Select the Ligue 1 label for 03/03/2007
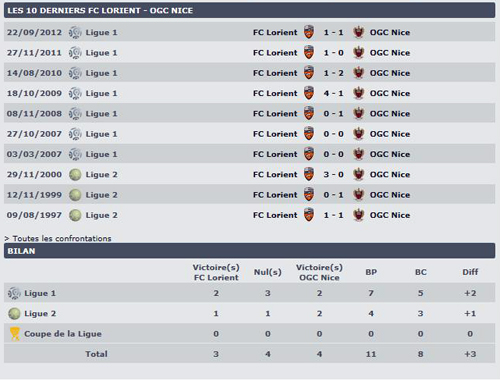The width and height of the screenshot is (500, 381). 101,154
